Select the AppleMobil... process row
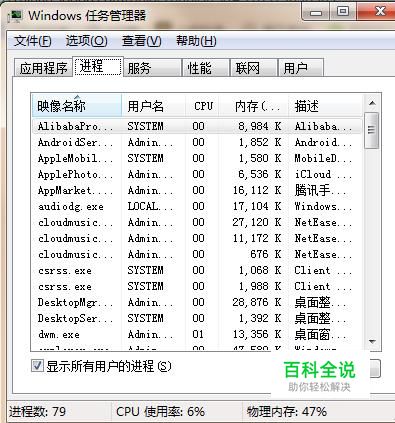The height and width of the screenshot is (423, 395). 197,158
